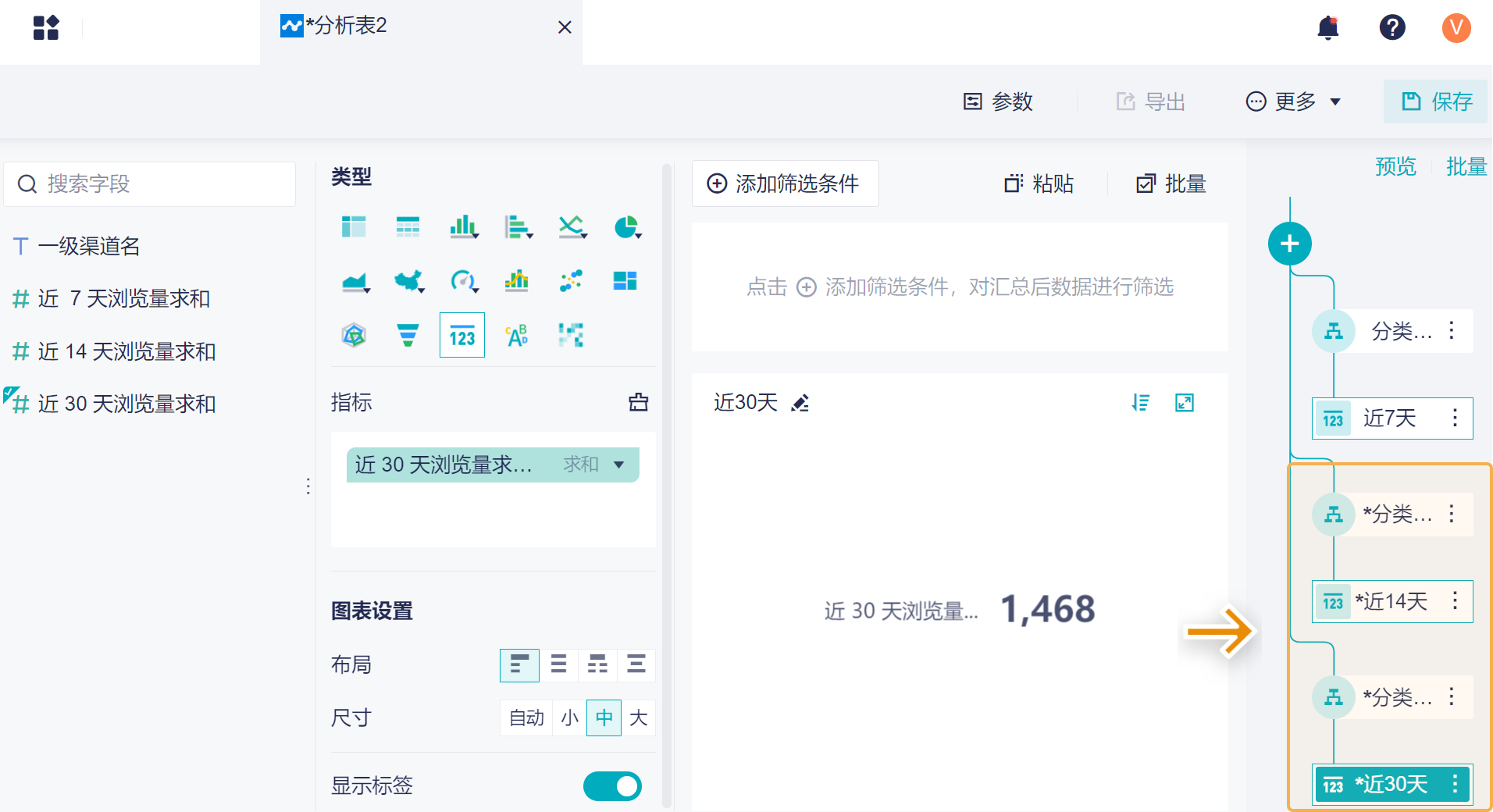Select the pivot table chart type

click(x=354, y=227)
